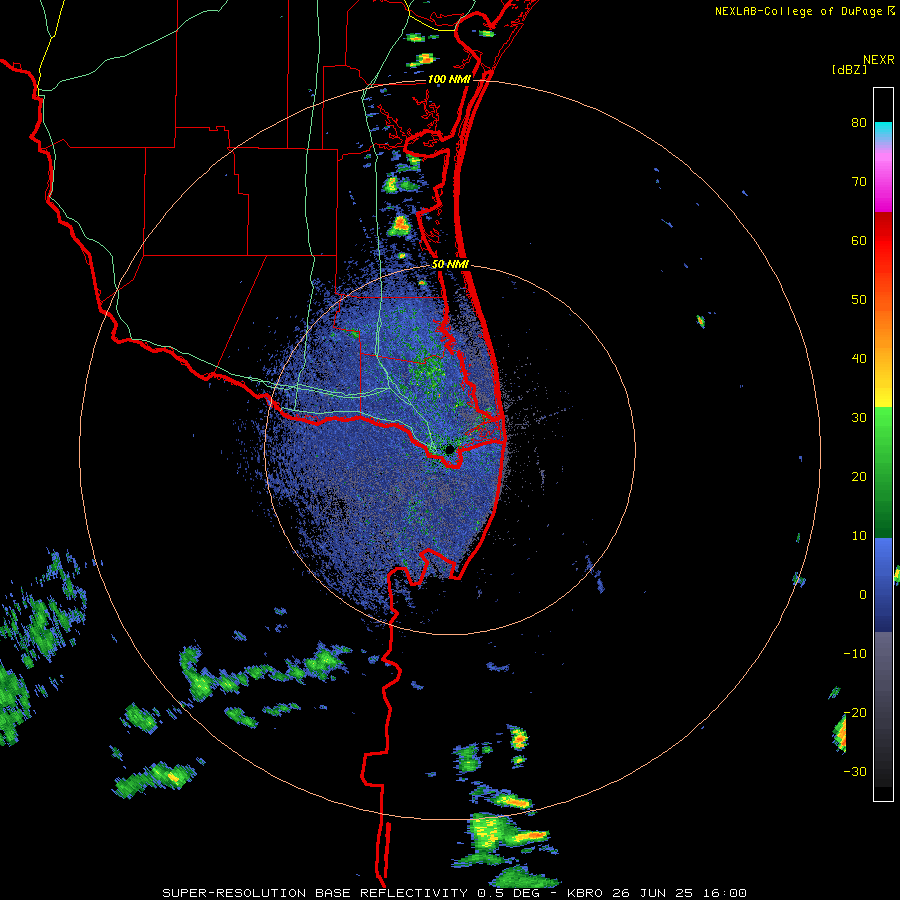The height and width of the screenshot is (900, 900).
Task: Click the 0 tick label on the dBZ scale
Action: pos(863,595)
